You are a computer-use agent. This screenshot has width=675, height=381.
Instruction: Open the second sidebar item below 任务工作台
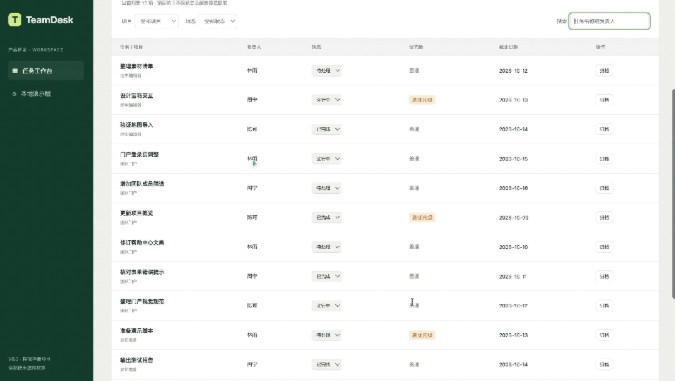pyautogui.click(x=46, y=94)
